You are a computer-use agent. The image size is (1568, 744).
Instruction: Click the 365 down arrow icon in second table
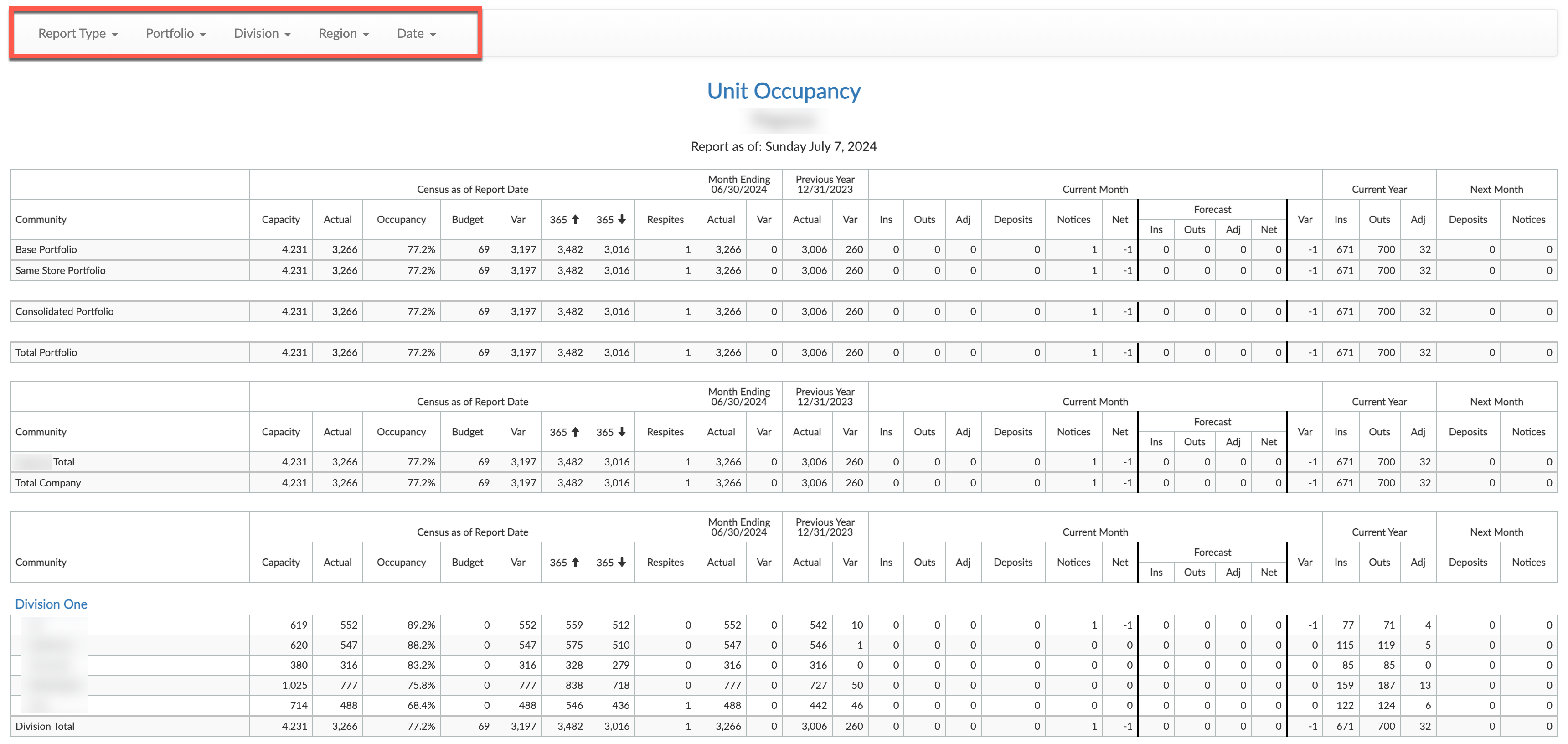coord(621,432)
